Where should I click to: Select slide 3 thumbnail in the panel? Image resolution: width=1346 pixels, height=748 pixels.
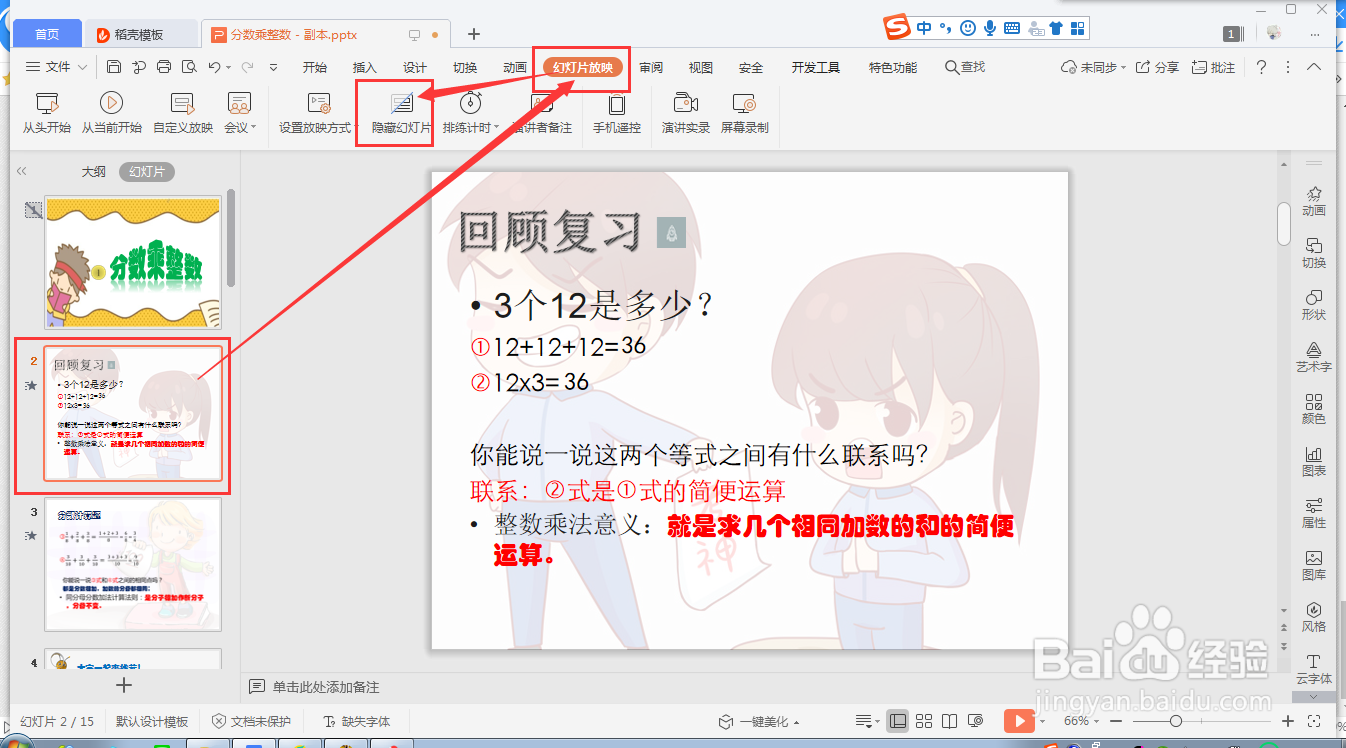(x=133, y=565)
